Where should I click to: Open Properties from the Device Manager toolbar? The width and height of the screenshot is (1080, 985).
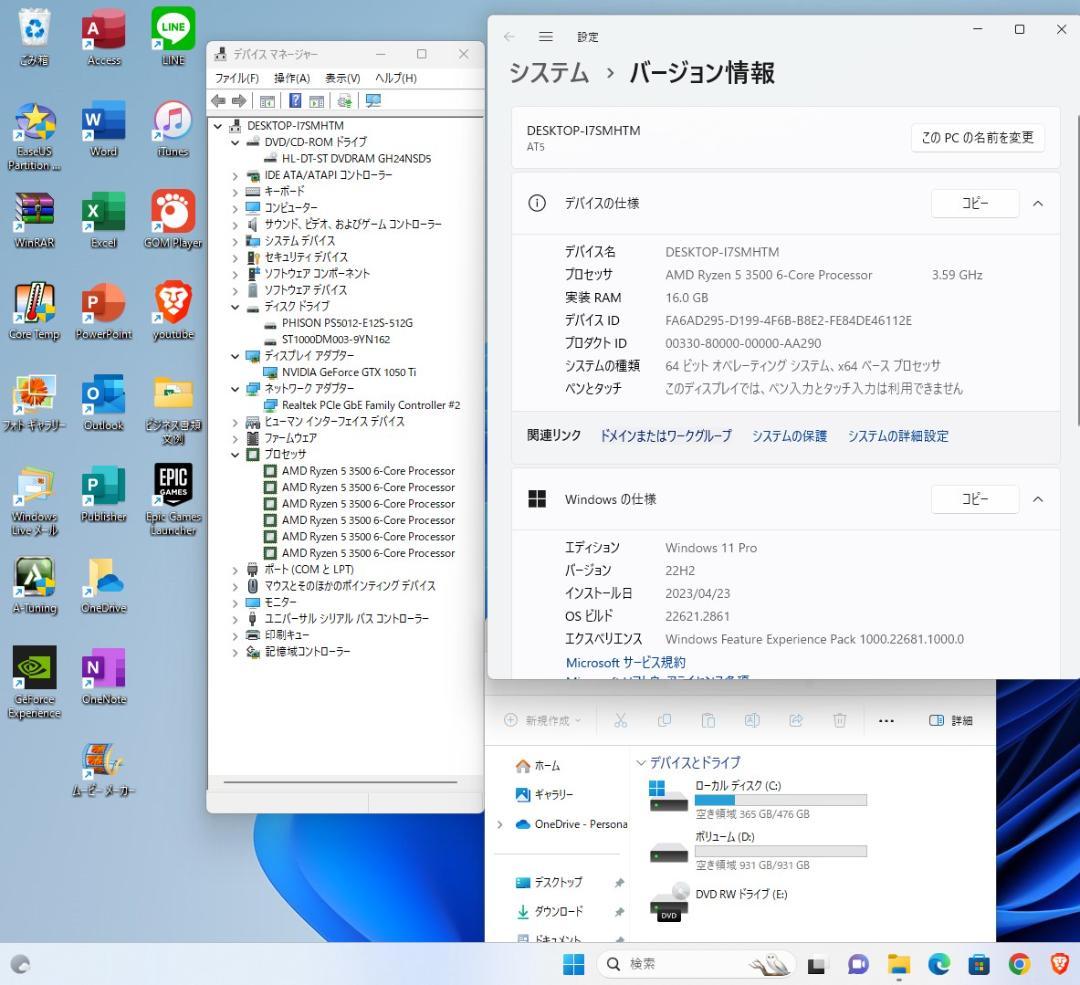[266, 101]
